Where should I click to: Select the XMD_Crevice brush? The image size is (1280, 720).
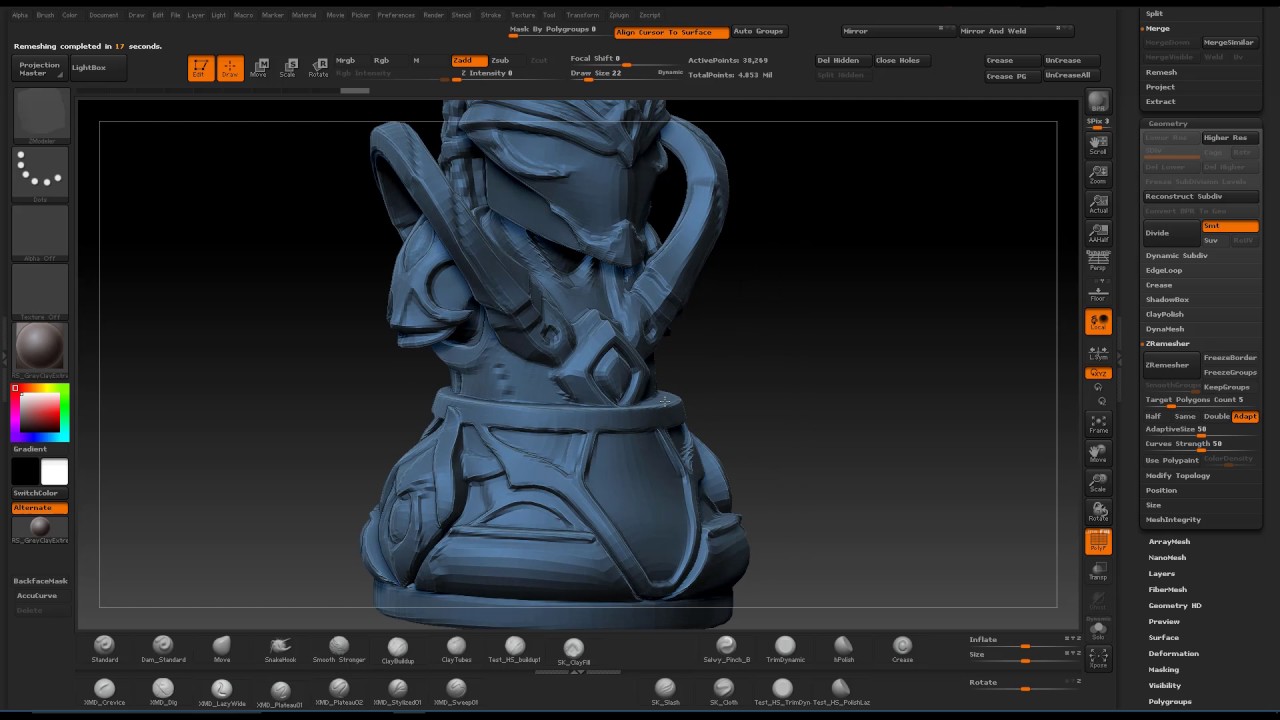point(104,690)
